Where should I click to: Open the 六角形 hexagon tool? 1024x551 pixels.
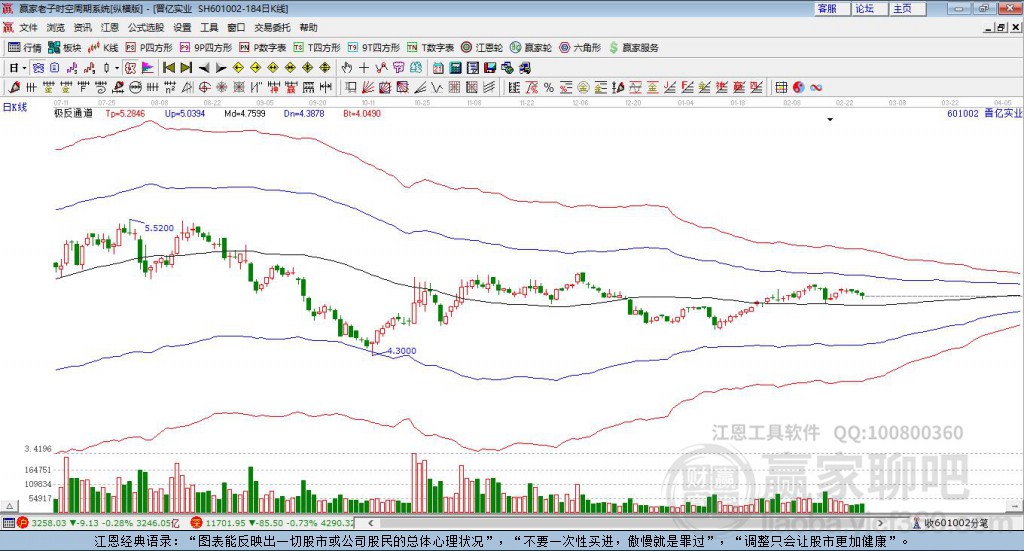pos(579,47)
